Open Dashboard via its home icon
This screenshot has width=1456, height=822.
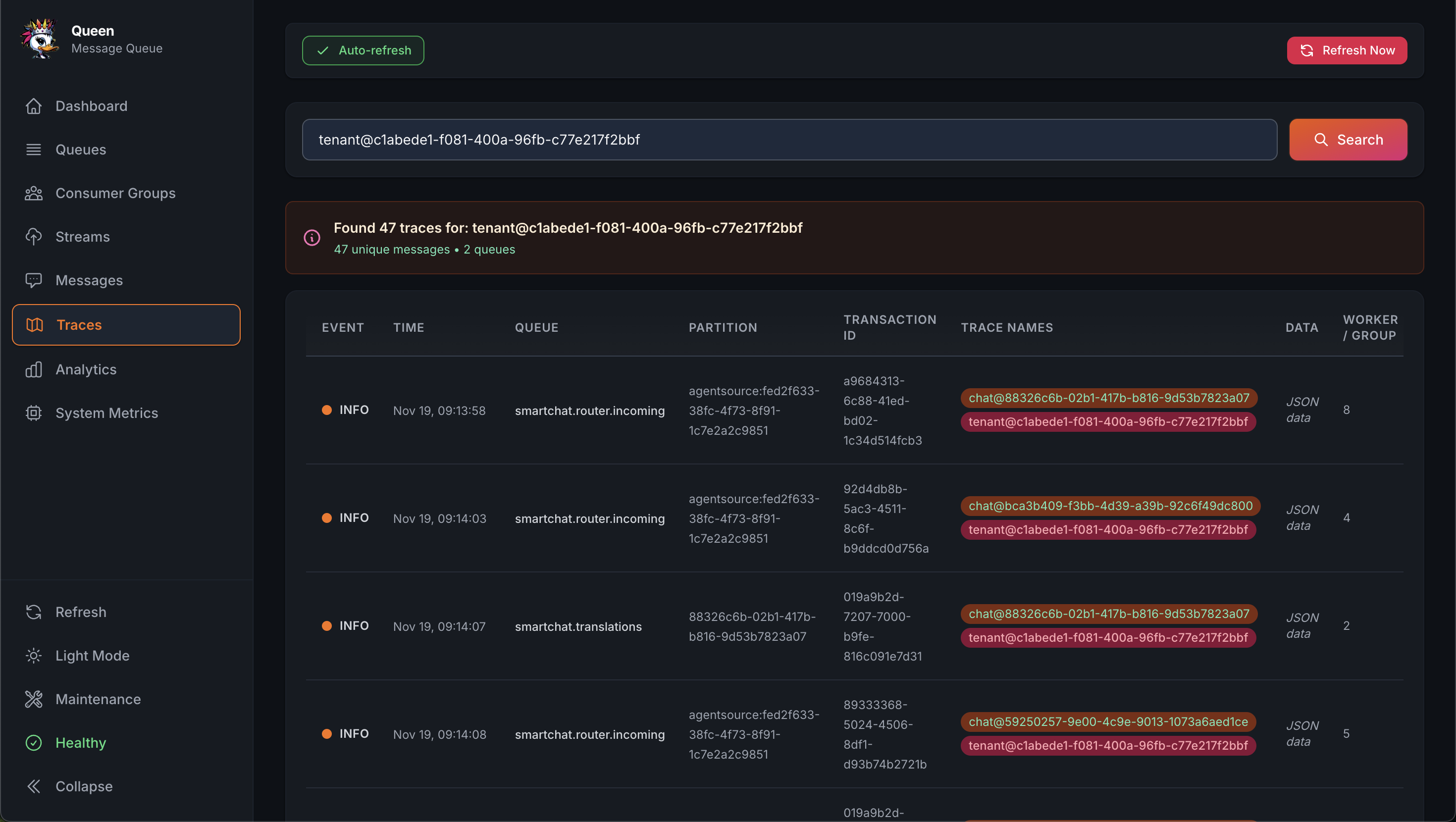[x=34, y=105]
